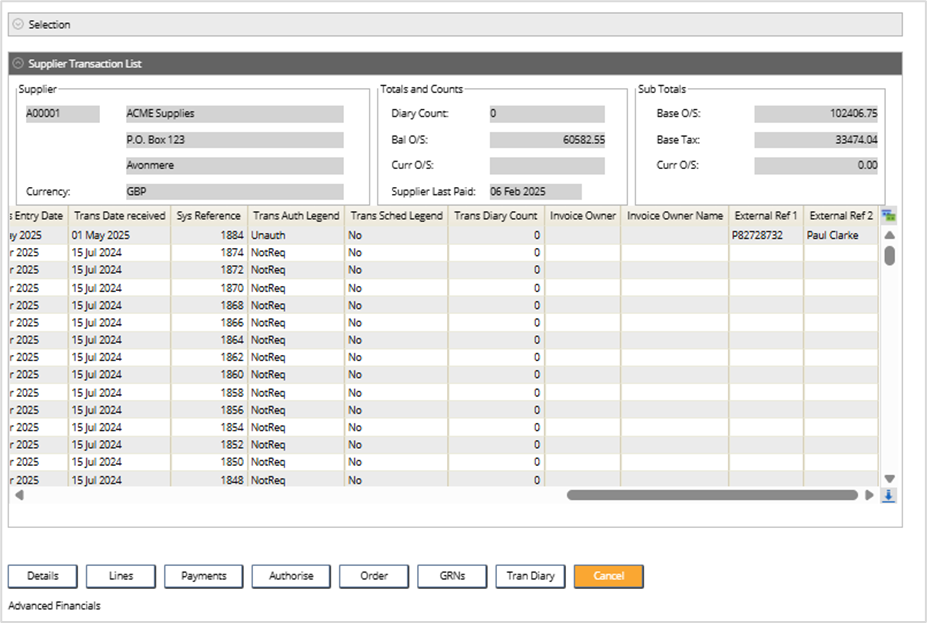Click the Advanced Financials footer text
This screenshot has height=623, width=927.
(x=54, y=606)
